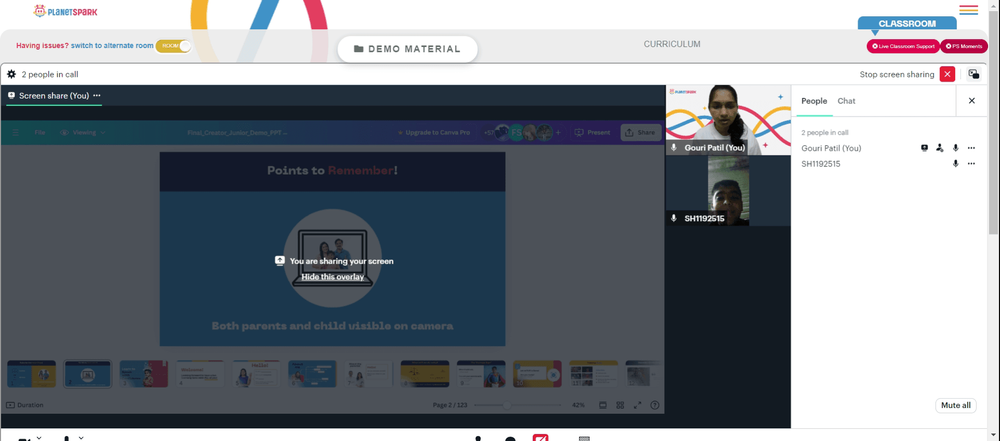Image resolution: width=1000 pixels, height=441 pixels.
Task: Select Gouri Patil's video tile
Action: click(728, 120)
